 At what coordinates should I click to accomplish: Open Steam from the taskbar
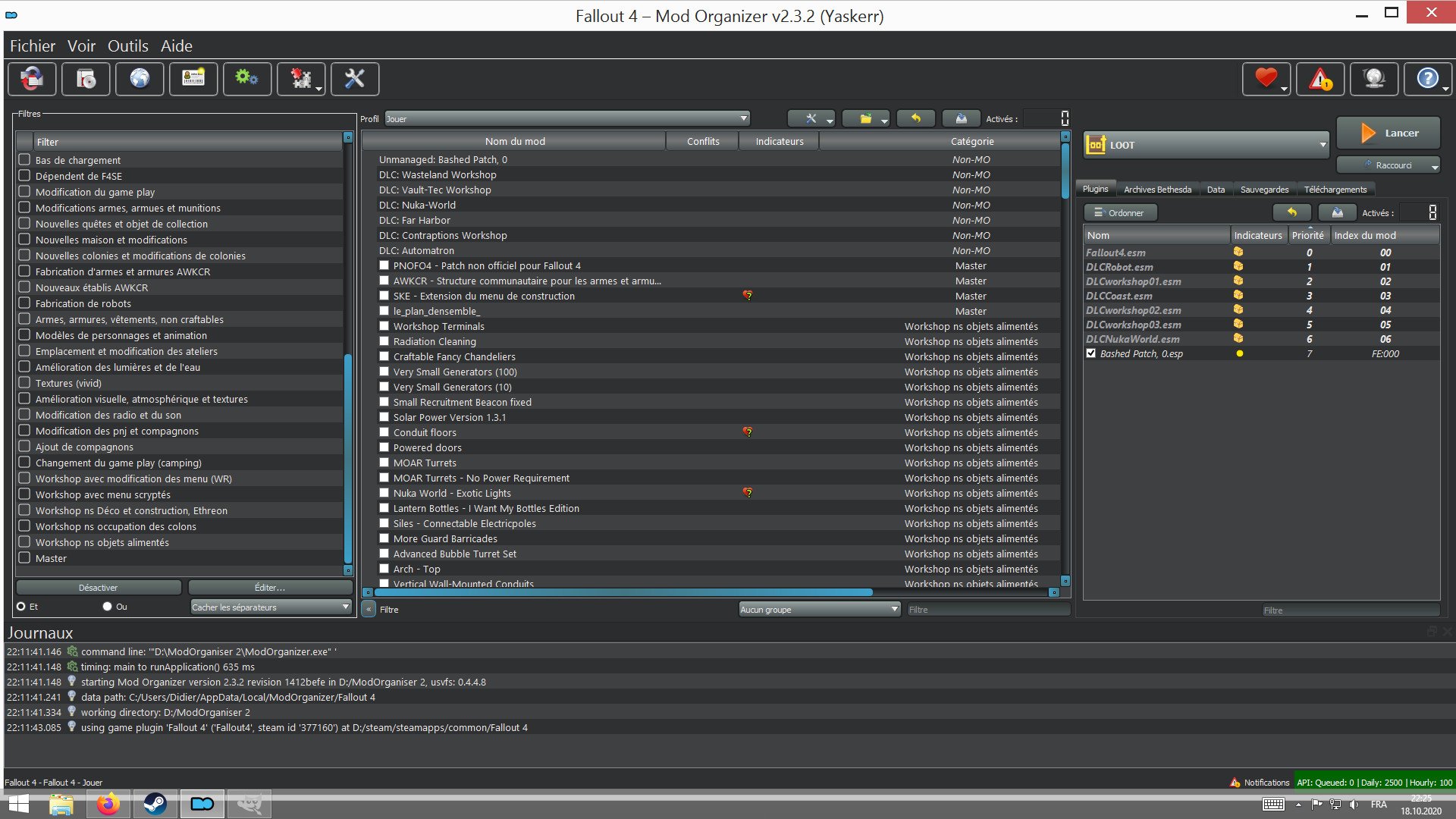point(155,804)
